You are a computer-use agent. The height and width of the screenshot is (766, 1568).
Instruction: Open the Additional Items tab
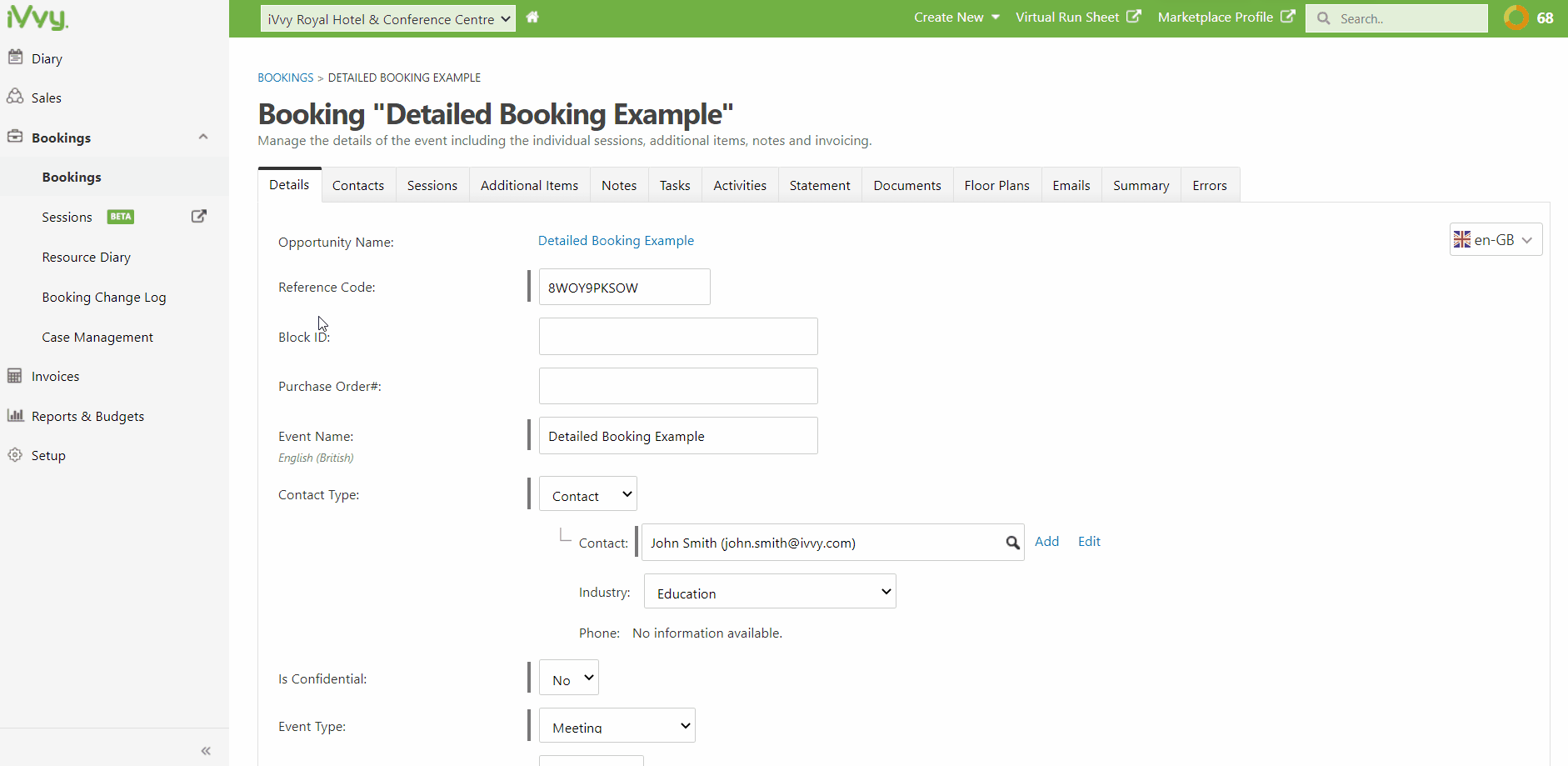(x=530, y=185)
